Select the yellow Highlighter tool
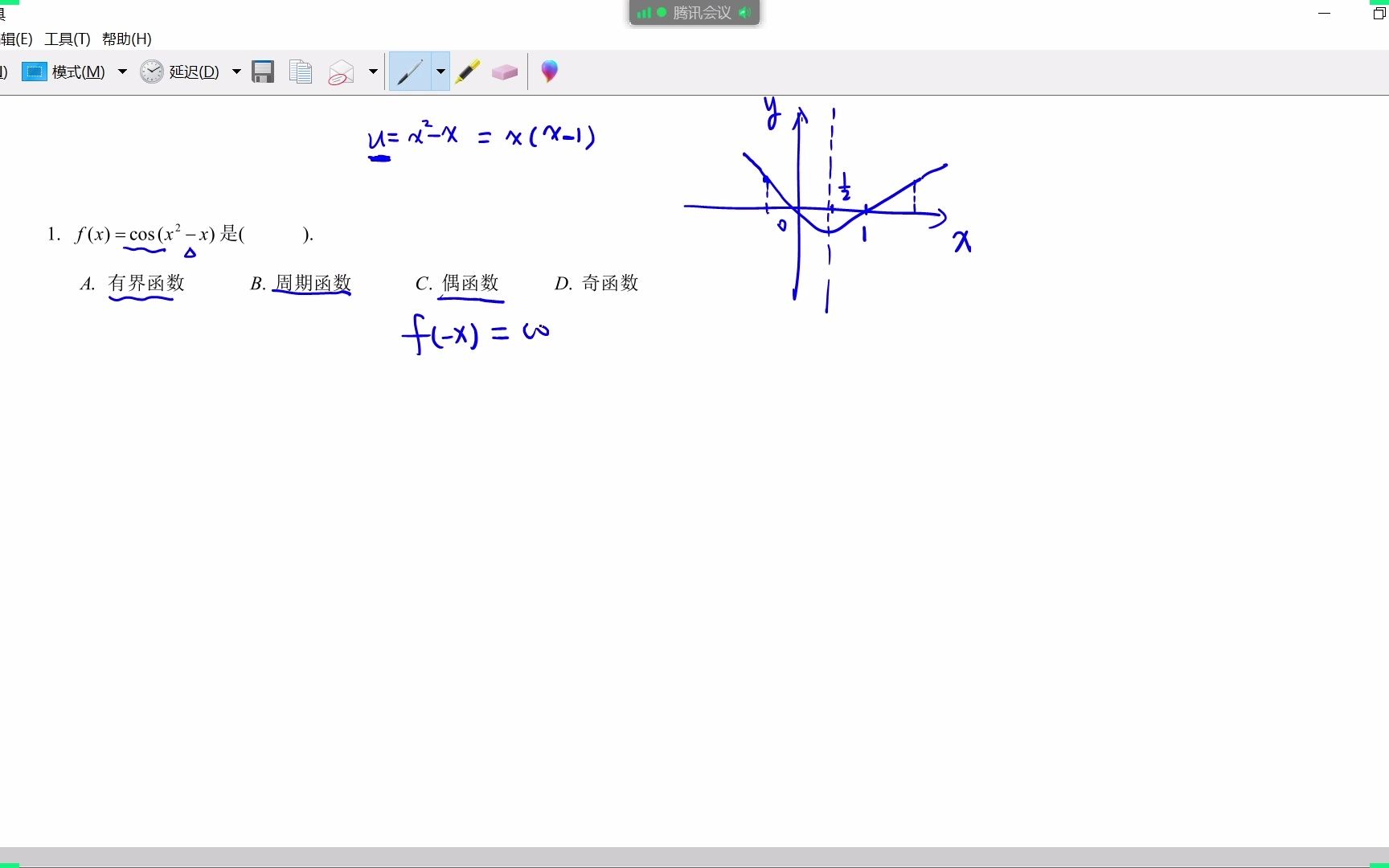The height and width of the screenshot is (868, 1389). coord(467,72)
